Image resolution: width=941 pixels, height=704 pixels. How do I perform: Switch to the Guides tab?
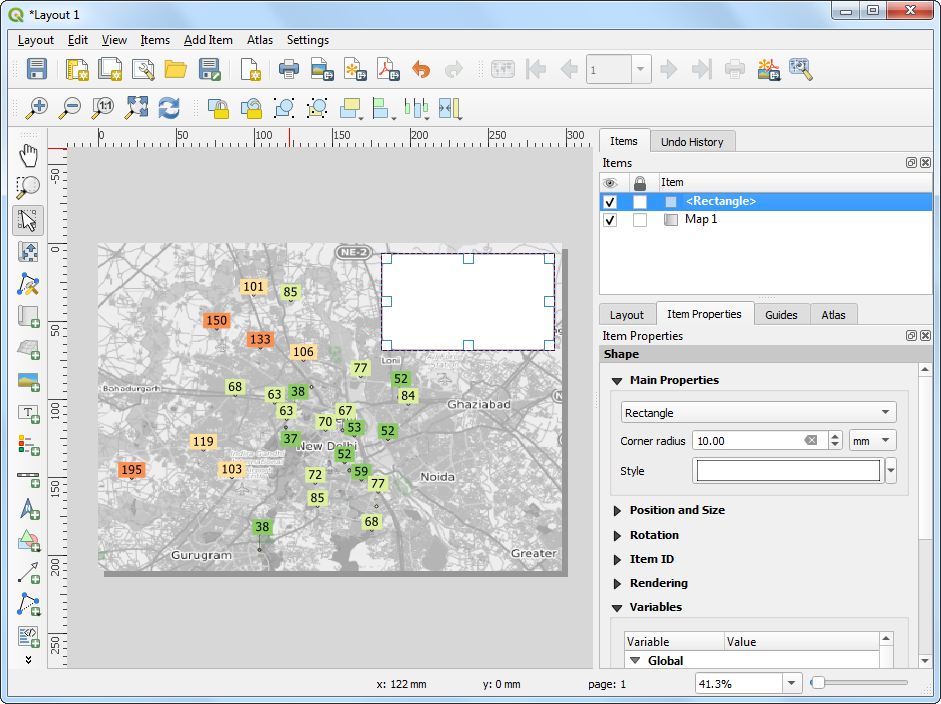click(x=781, y=314)
